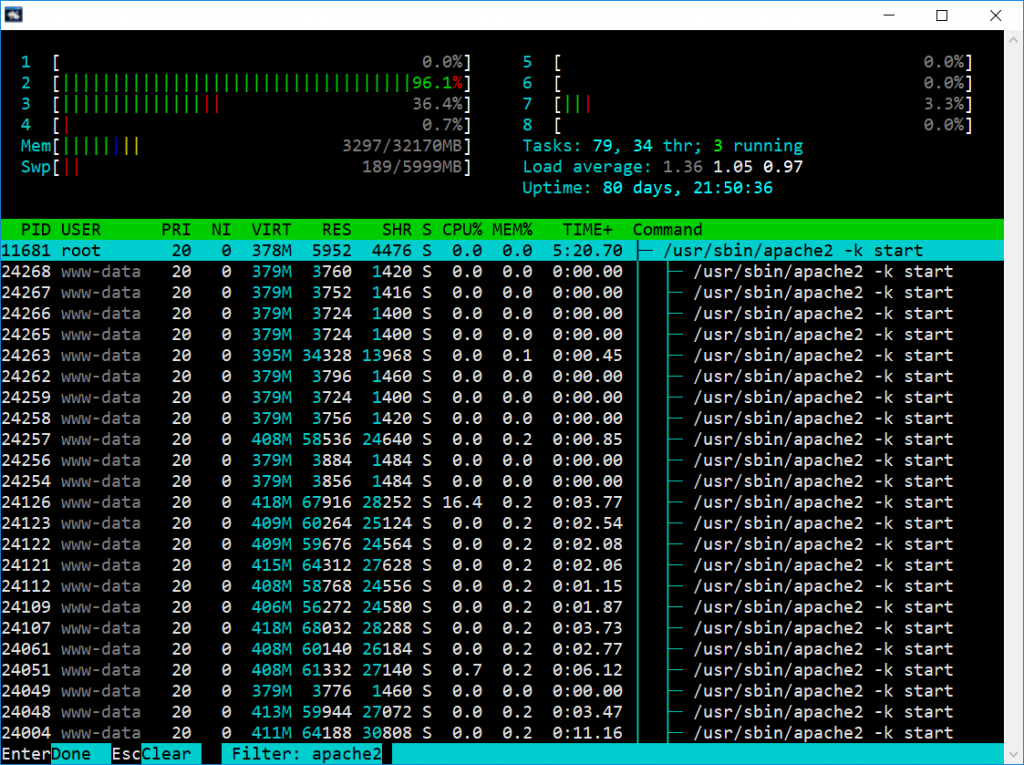This screenshot has width=1024, height=765.
Task: Click the Filter: apache2 input field
Action: 306,754
